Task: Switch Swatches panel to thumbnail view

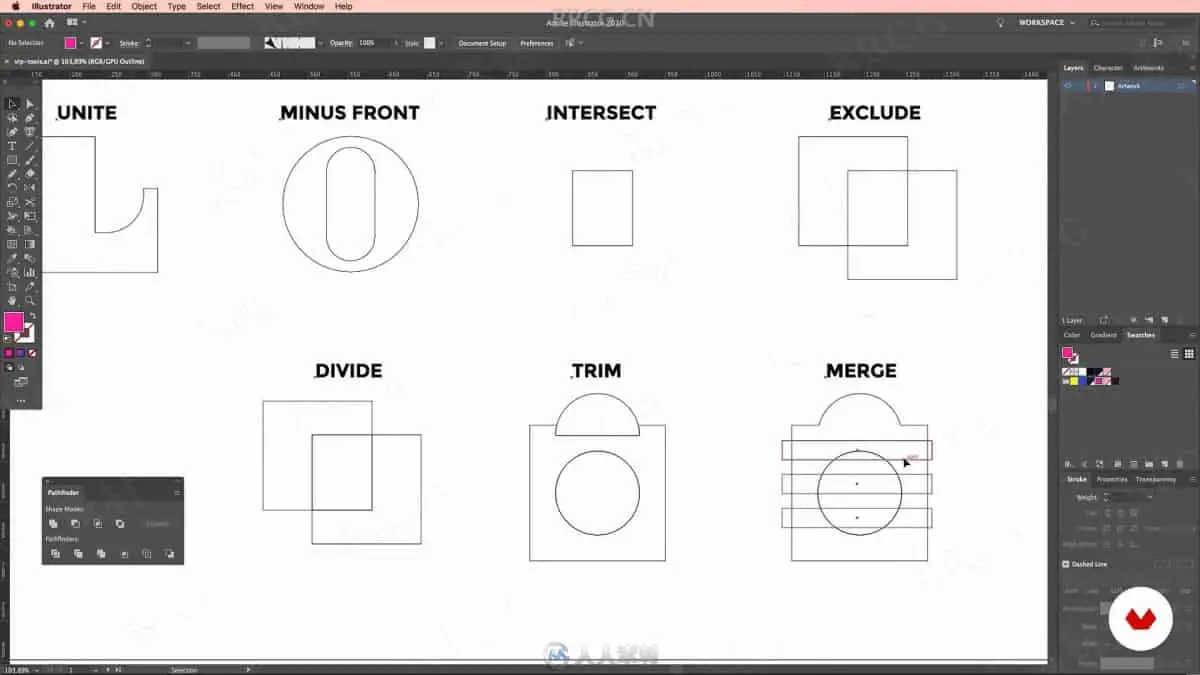Action: point(1189,353)
